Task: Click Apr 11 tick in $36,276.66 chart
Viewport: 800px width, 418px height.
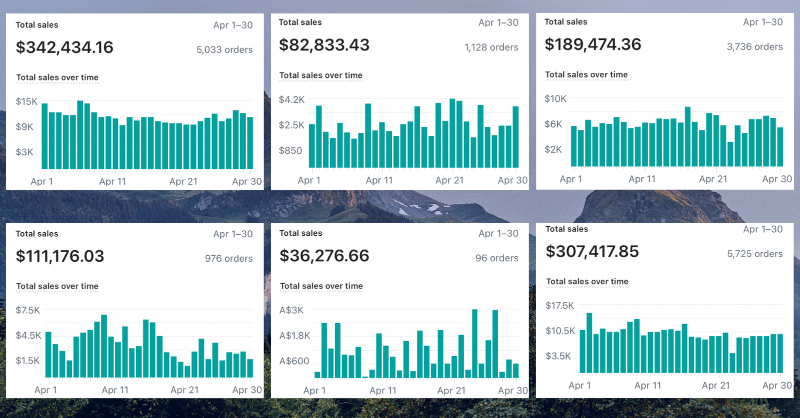Action: pyautogui.click(x=383, y=390)
